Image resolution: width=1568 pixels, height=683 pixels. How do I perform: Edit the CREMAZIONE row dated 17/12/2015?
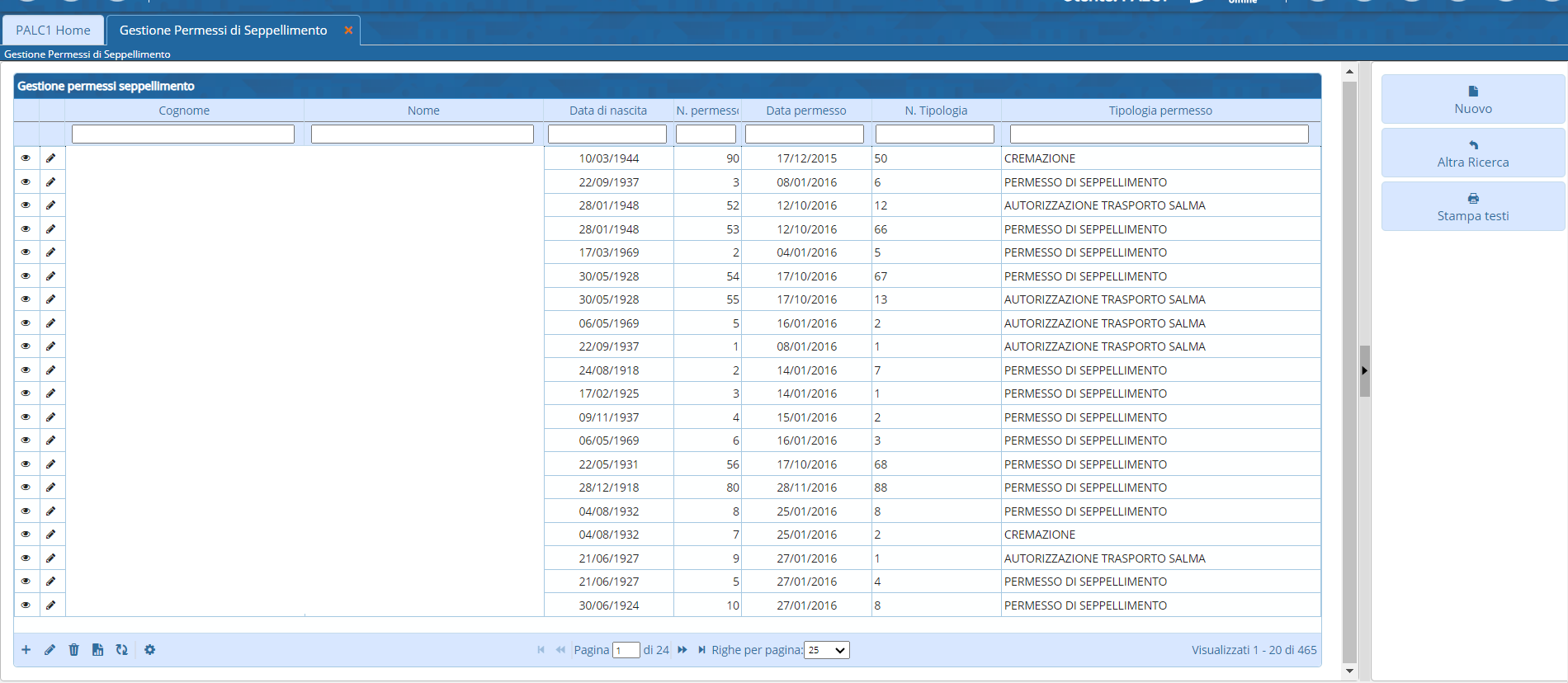tap(51, 158)
